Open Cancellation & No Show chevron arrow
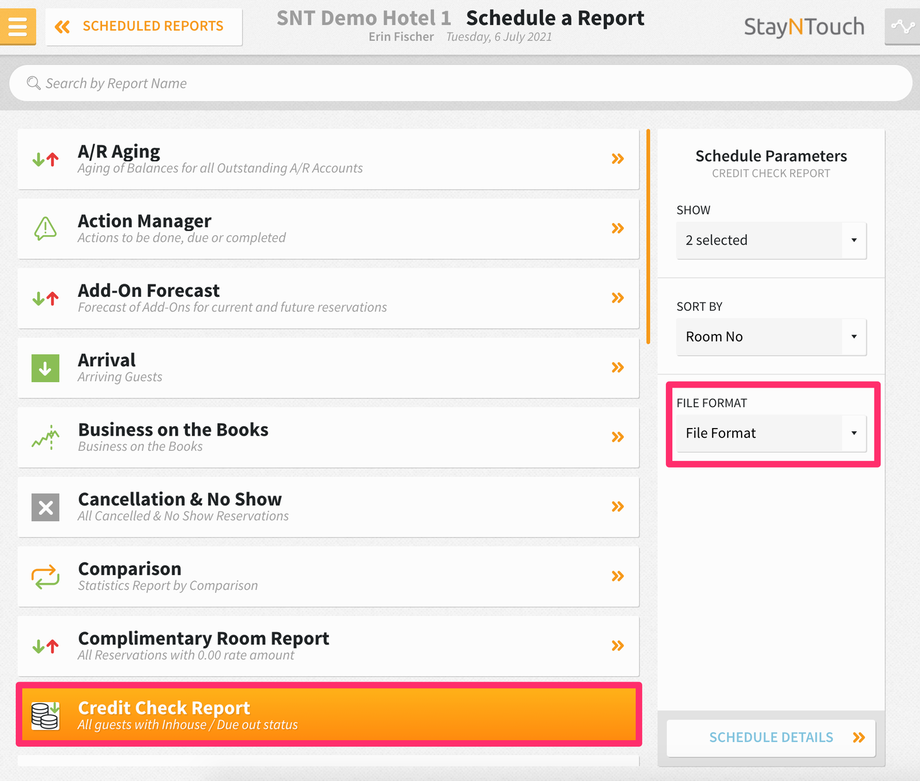This screenshot has width=920, height=781. pos(617,506)
